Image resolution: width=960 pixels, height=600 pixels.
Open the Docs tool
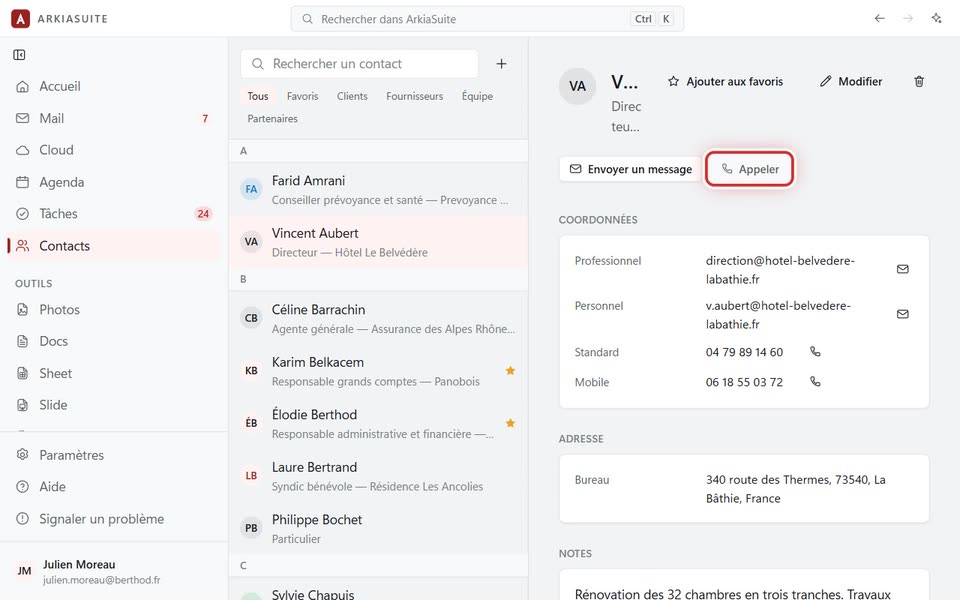(114, 341)
